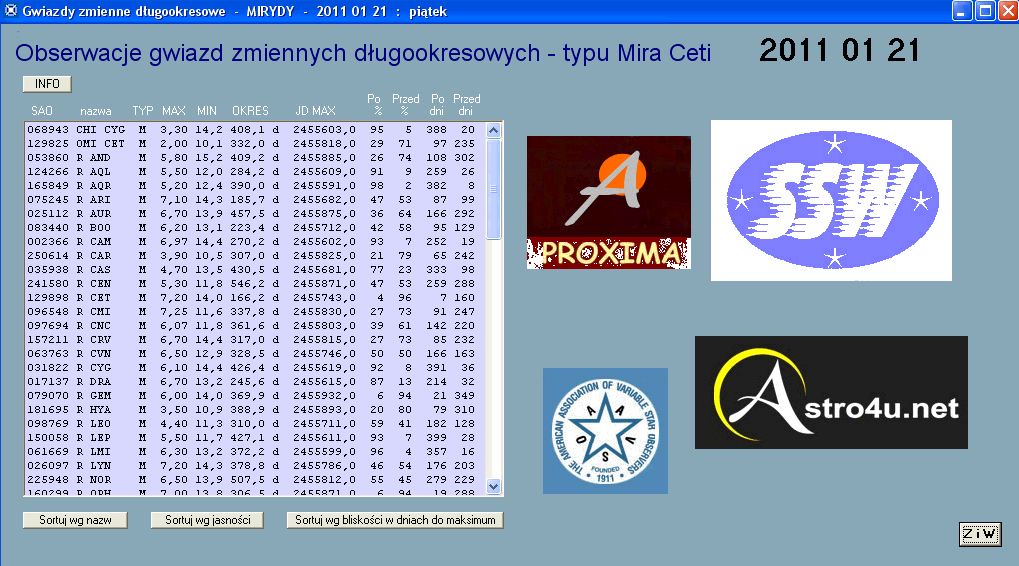Image resolution: width=1019 pixels, height=566 pixels.
Task: Click the MAX column header
Action: [x=174, y=111]
